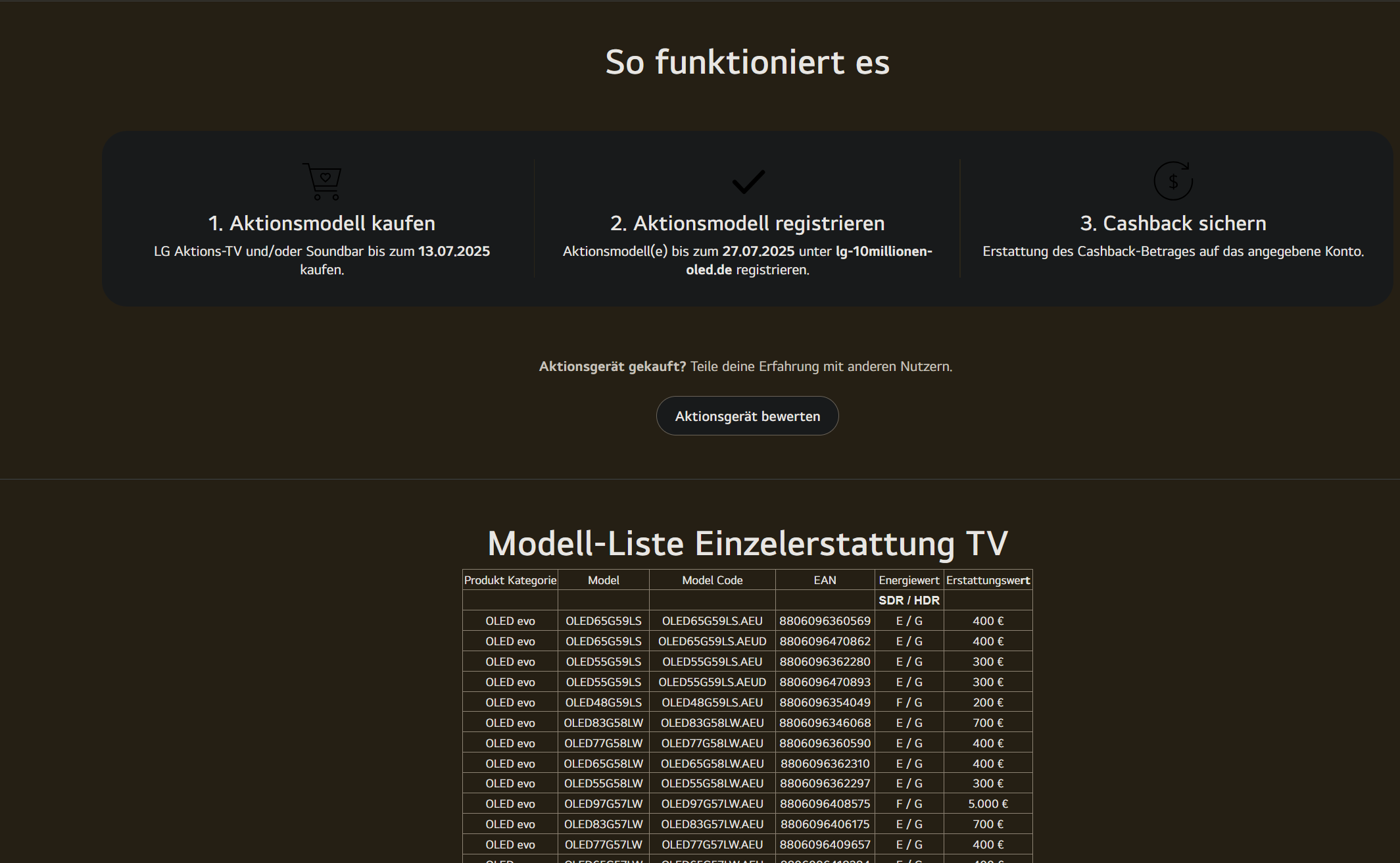The height and width of the screenshot is (863, 1400).
Task: Click the Produkt Kategorie column header
Action: pos(510,579)
